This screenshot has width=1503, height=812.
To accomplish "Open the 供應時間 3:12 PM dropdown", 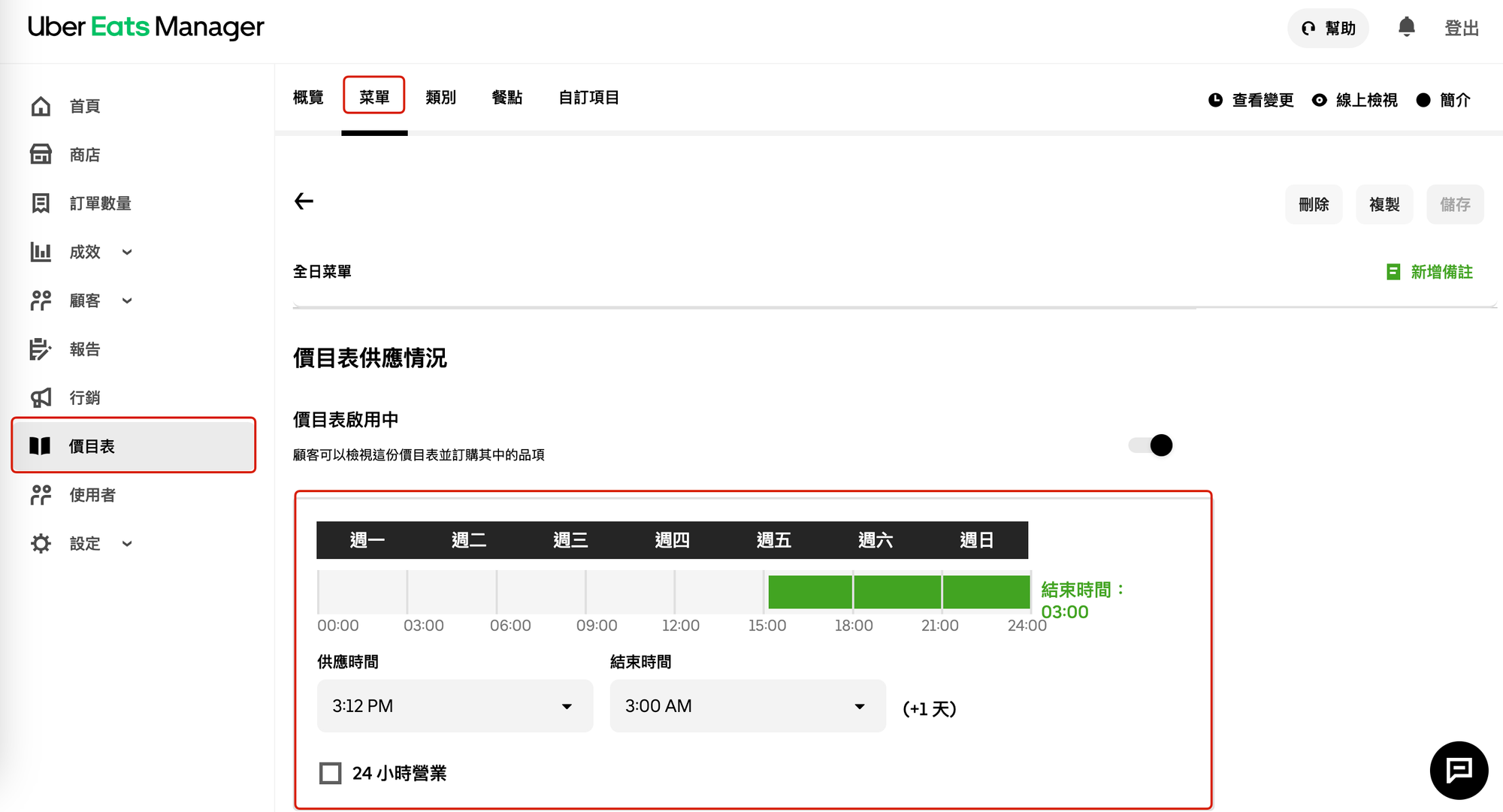I will [454, 706].
